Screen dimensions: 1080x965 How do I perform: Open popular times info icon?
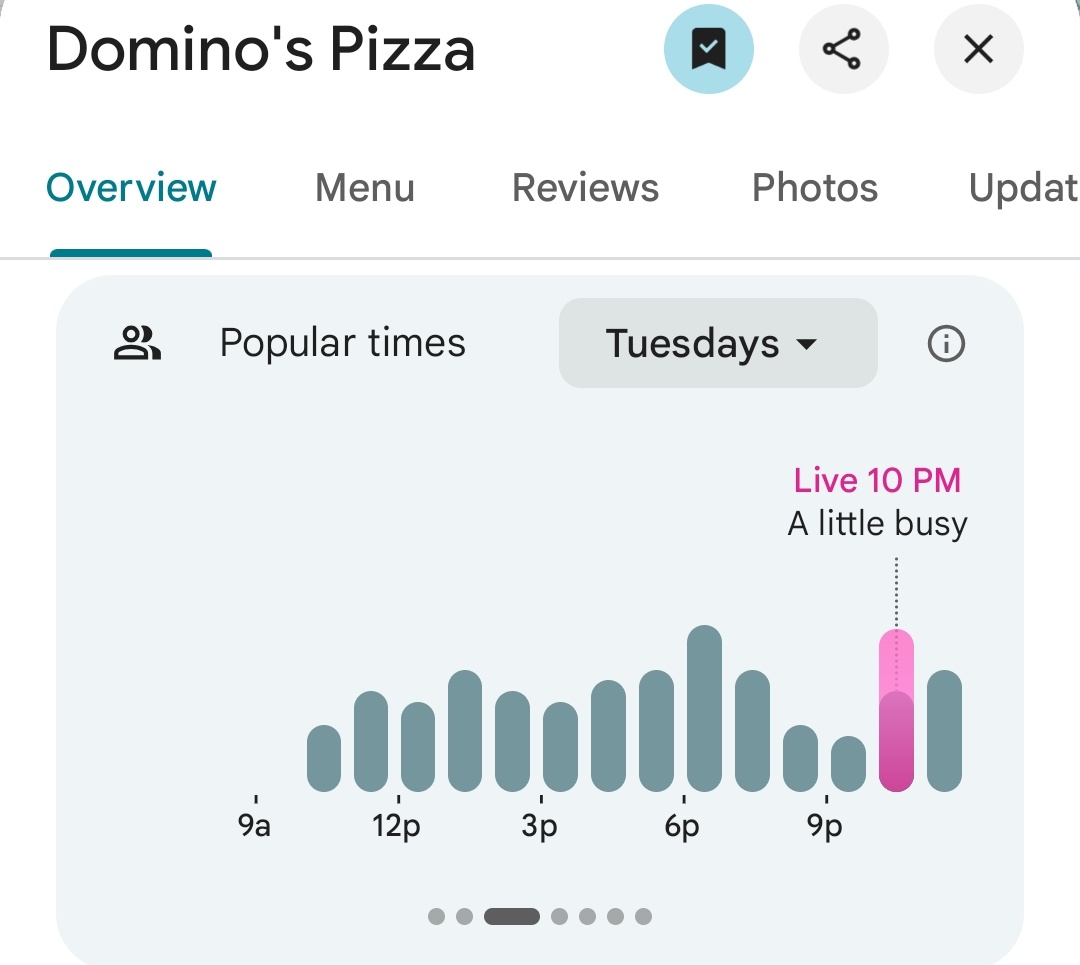pyautogui.click(x=945, y=344)
